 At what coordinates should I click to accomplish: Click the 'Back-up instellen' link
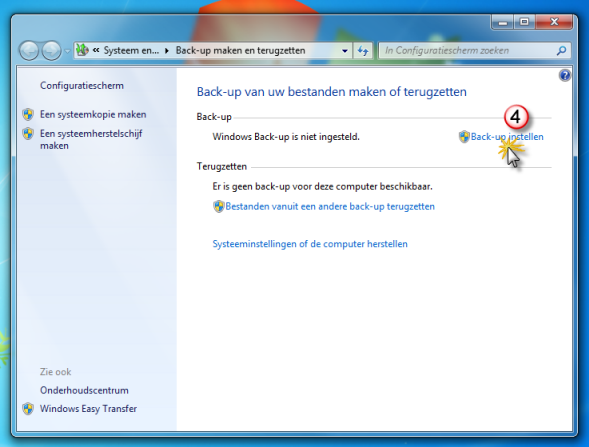coord(507,137)
